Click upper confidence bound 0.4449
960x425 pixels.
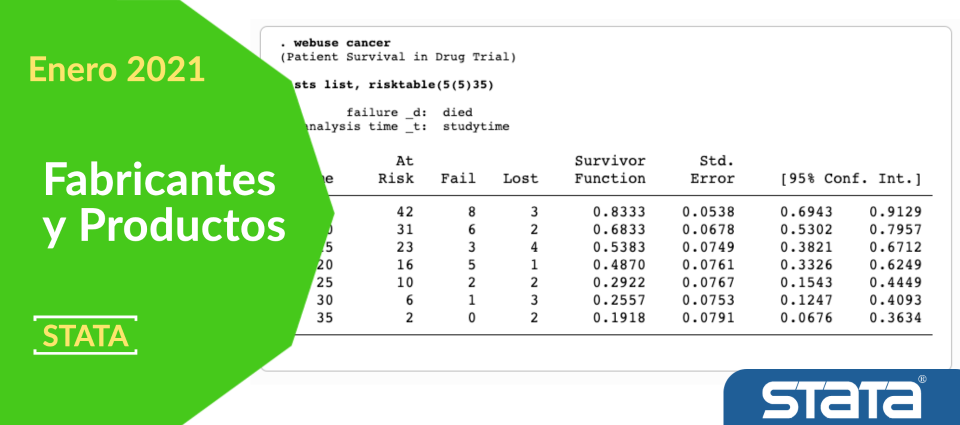click(896, 283)
